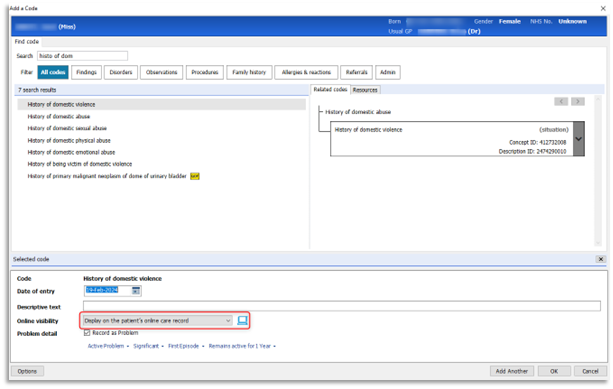
Task: Filter results by Procedures
Action: [x=205, y=72]
